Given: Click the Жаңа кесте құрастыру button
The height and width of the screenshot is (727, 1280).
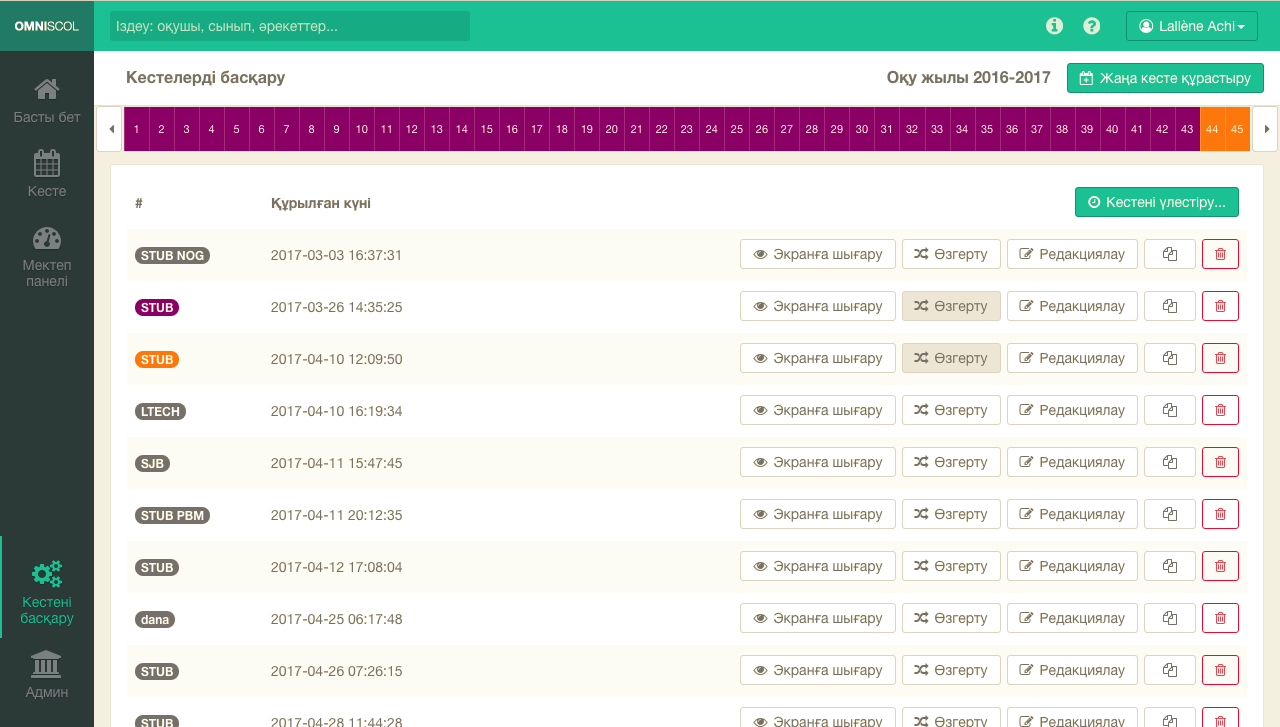Looking at the screenshot, I should click(1165, 78).
